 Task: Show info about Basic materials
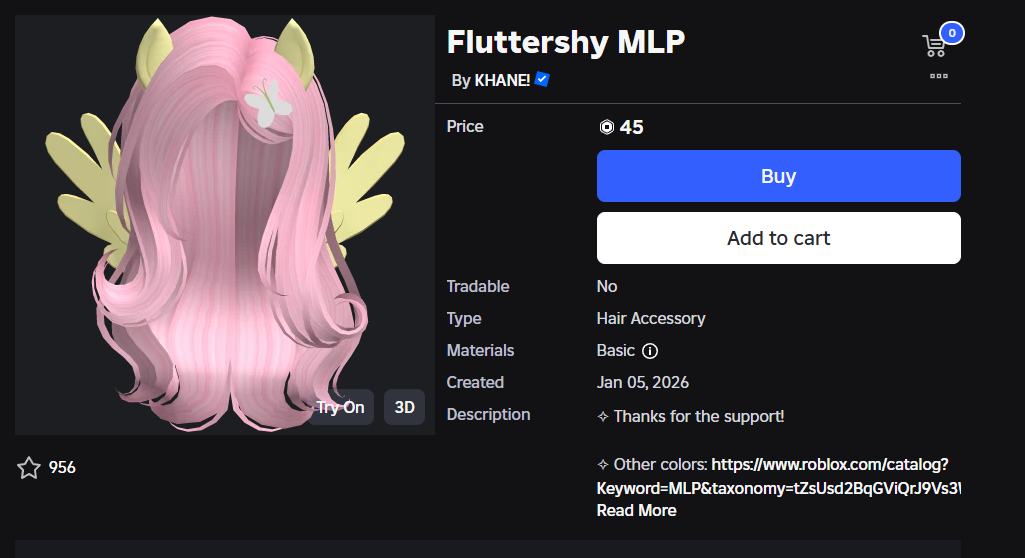[650, 351]
